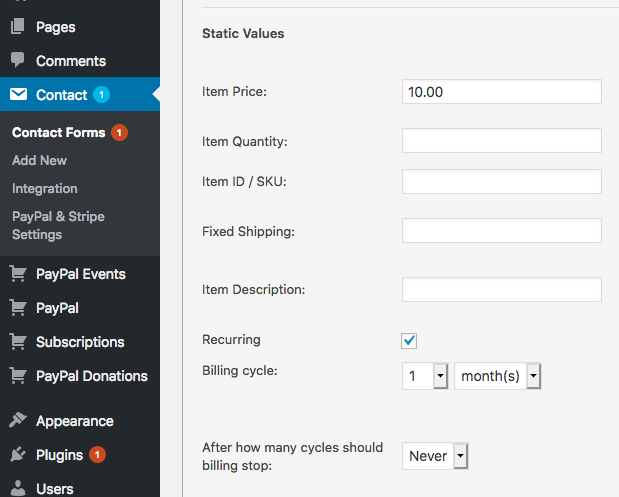Screen dimensions: 619x497
Task: Click the Comments speech bubble icon
Action: pos(17,60)
